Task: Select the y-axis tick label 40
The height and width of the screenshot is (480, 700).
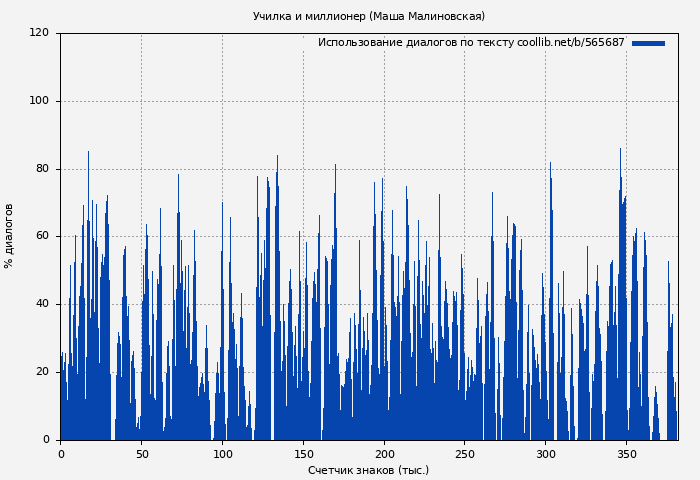Action: [42, 304]
